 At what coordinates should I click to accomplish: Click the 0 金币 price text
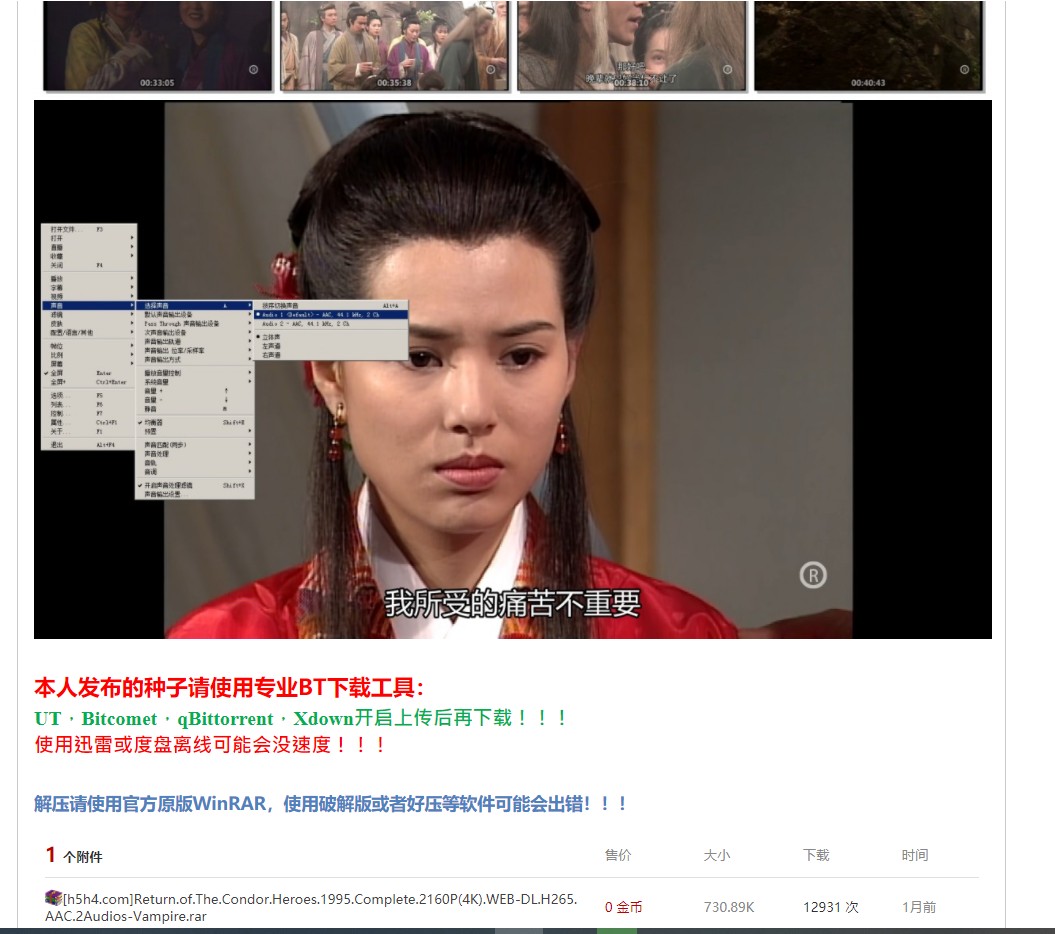pyautogui.click(x=623, y=907)
